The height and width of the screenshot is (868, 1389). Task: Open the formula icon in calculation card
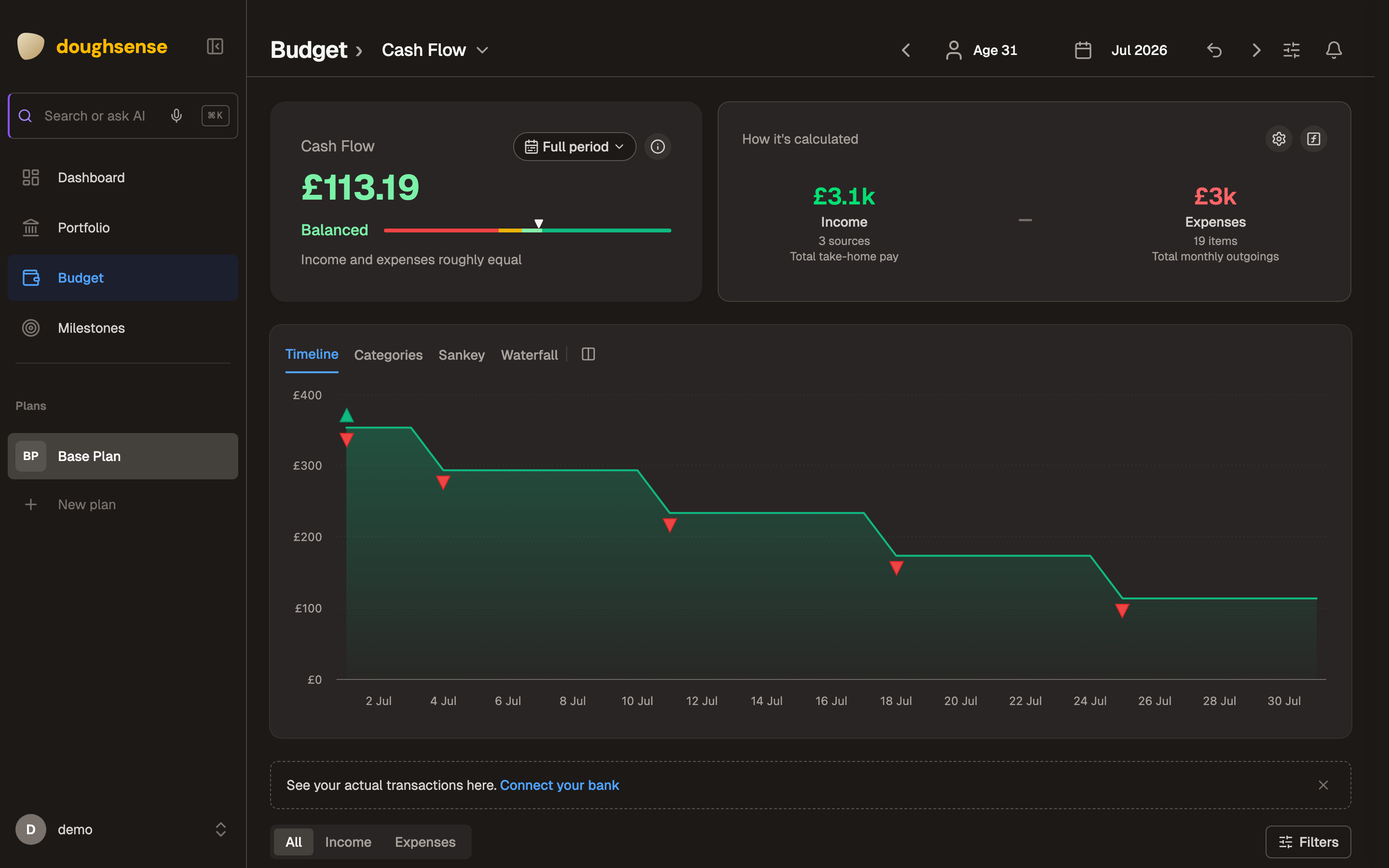pyautogui.click(x=1314, y=139)
